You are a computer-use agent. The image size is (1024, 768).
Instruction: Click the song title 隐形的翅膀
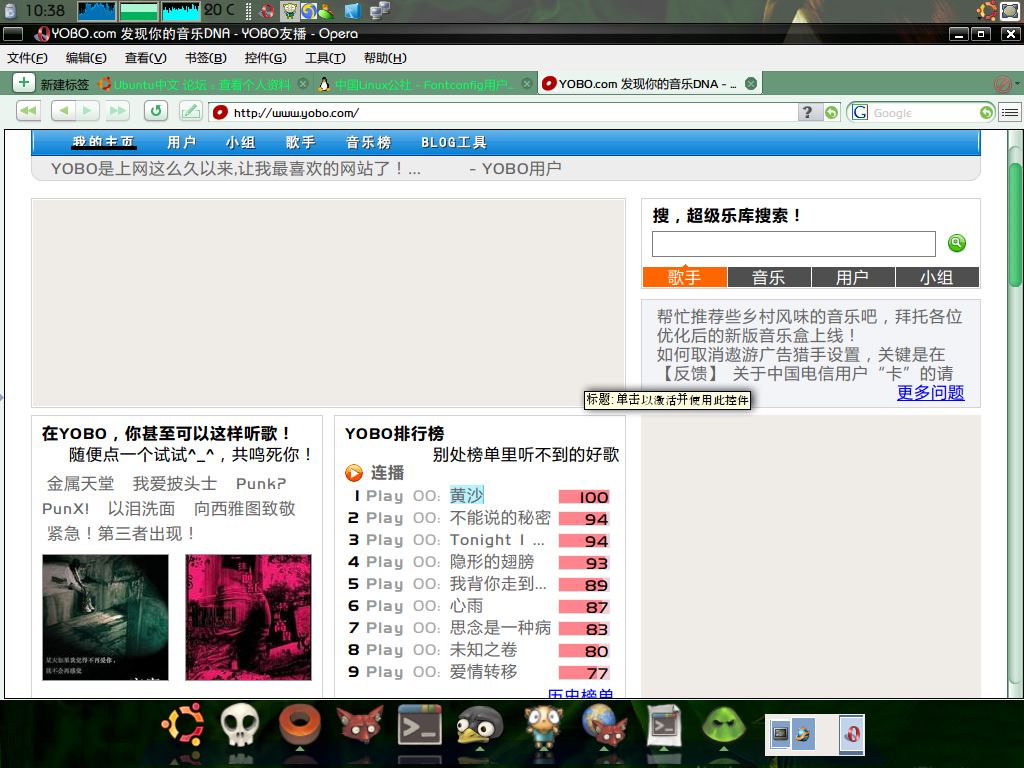tap(492, 562)
